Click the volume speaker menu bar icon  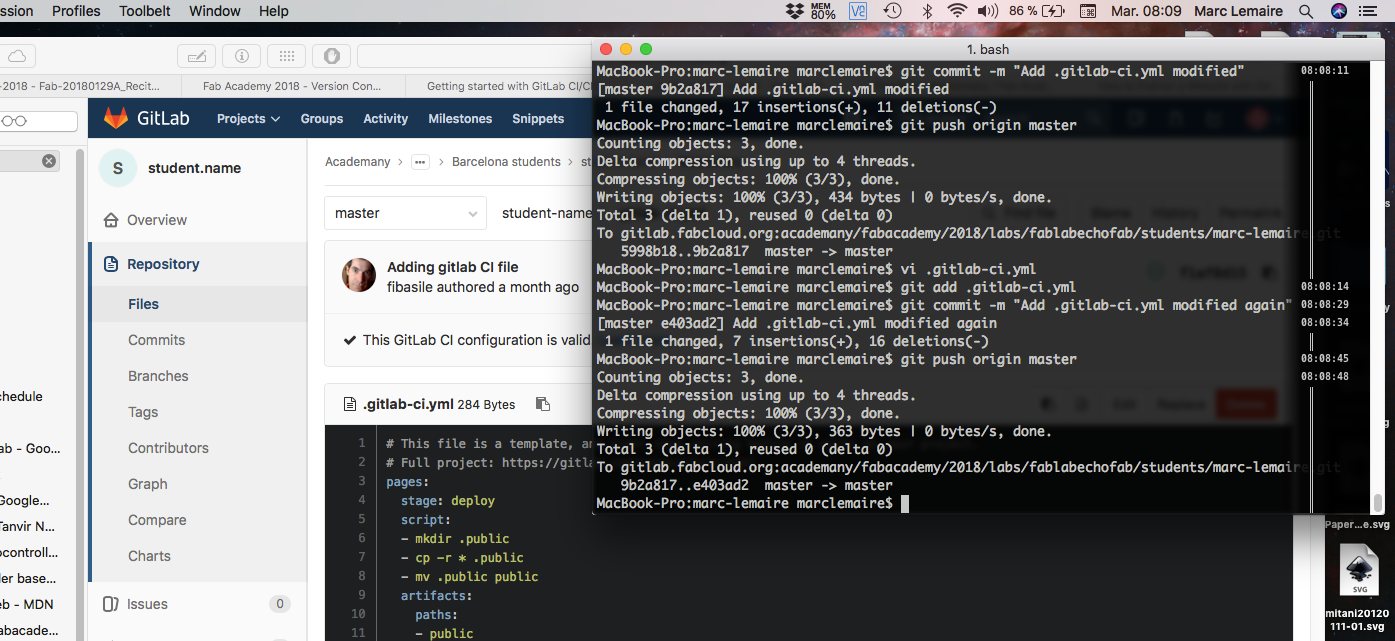(x=988, y=11)
